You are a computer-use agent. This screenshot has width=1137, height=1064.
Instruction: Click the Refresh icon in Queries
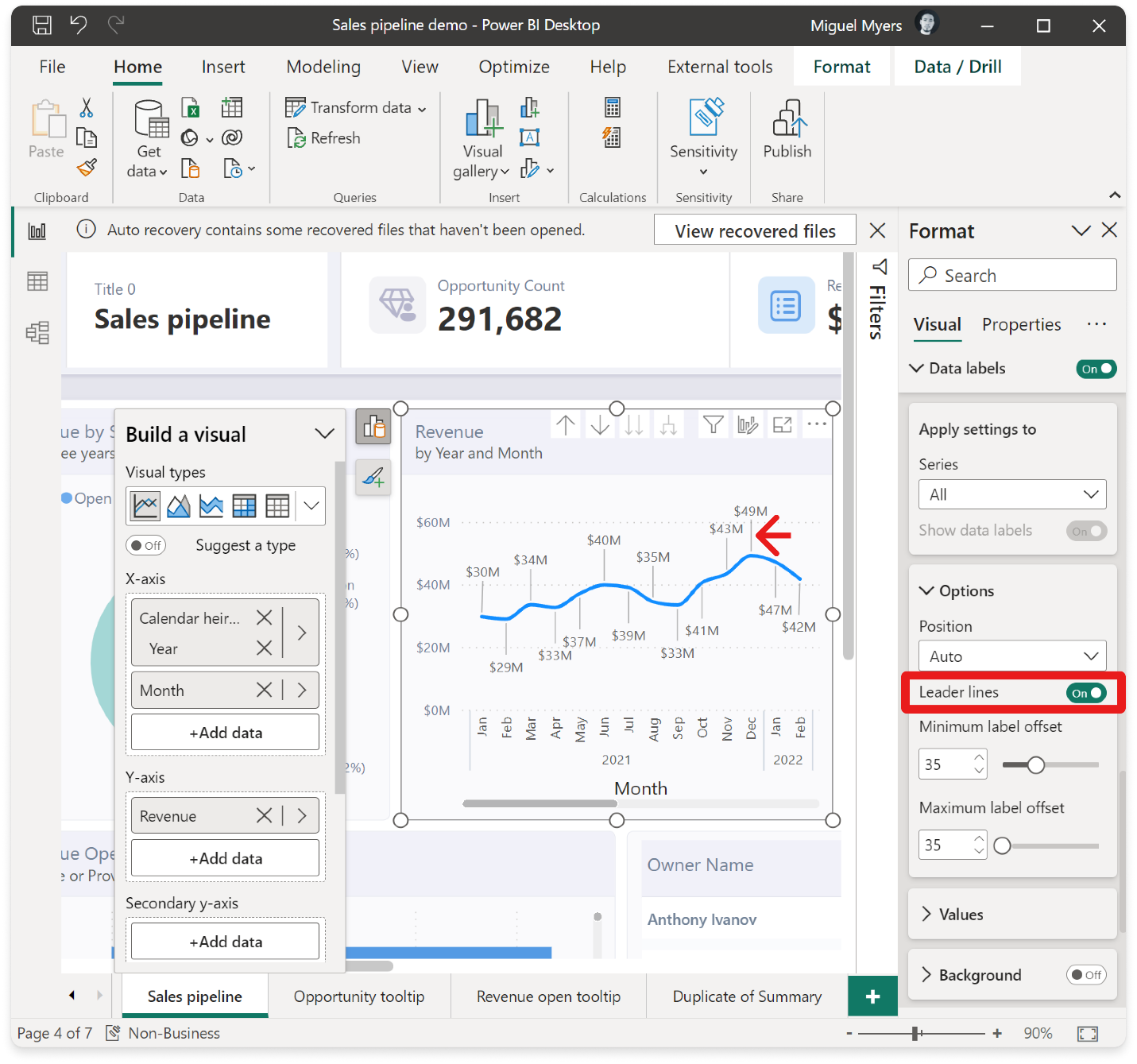coord(296,138)
